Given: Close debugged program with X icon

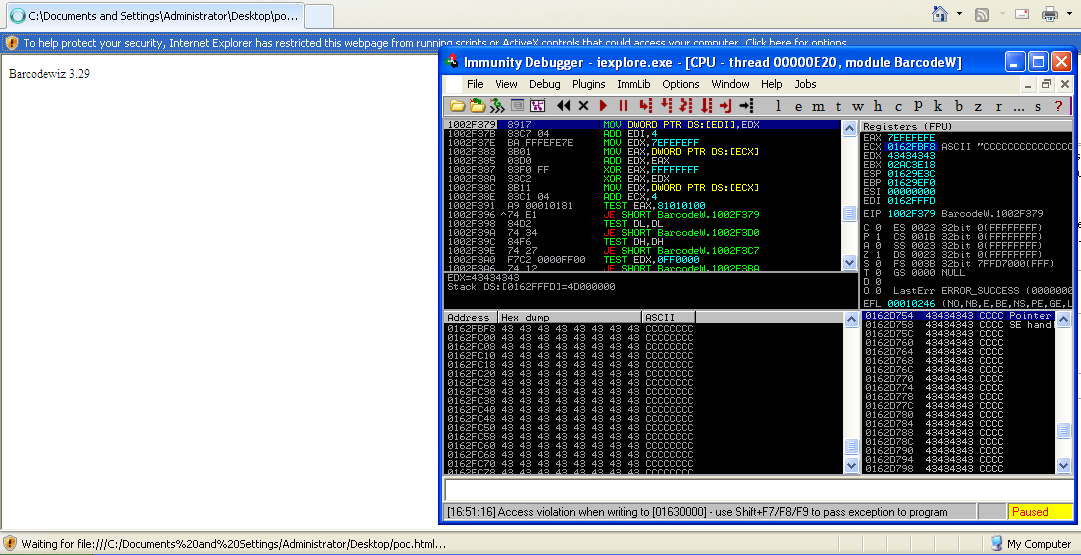Looking at the screenshot, I should pyautogui.click(x=583, y=105).
